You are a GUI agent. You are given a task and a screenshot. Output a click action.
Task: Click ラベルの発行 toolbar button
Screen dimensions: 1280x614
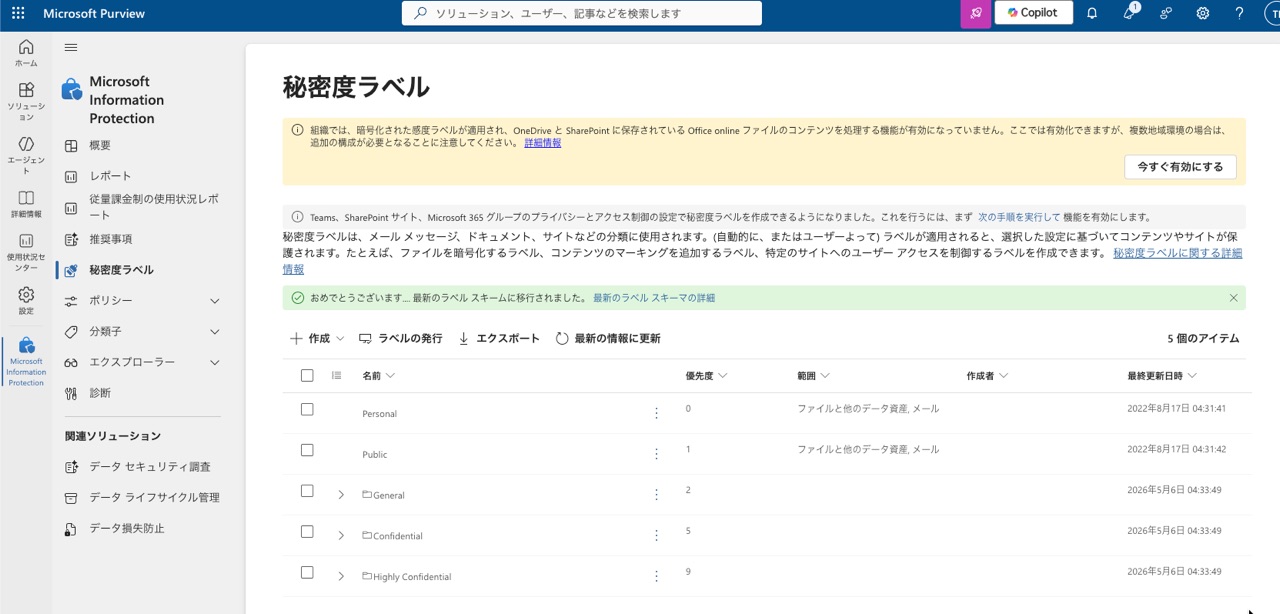click(400, 339)
